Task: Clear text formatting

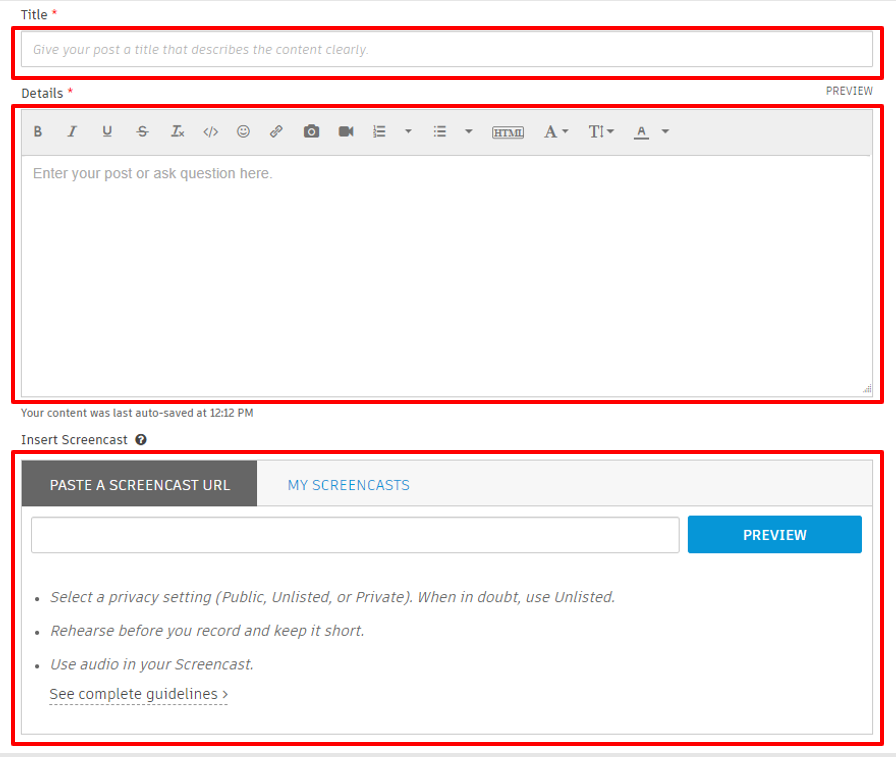Action: 177,131
